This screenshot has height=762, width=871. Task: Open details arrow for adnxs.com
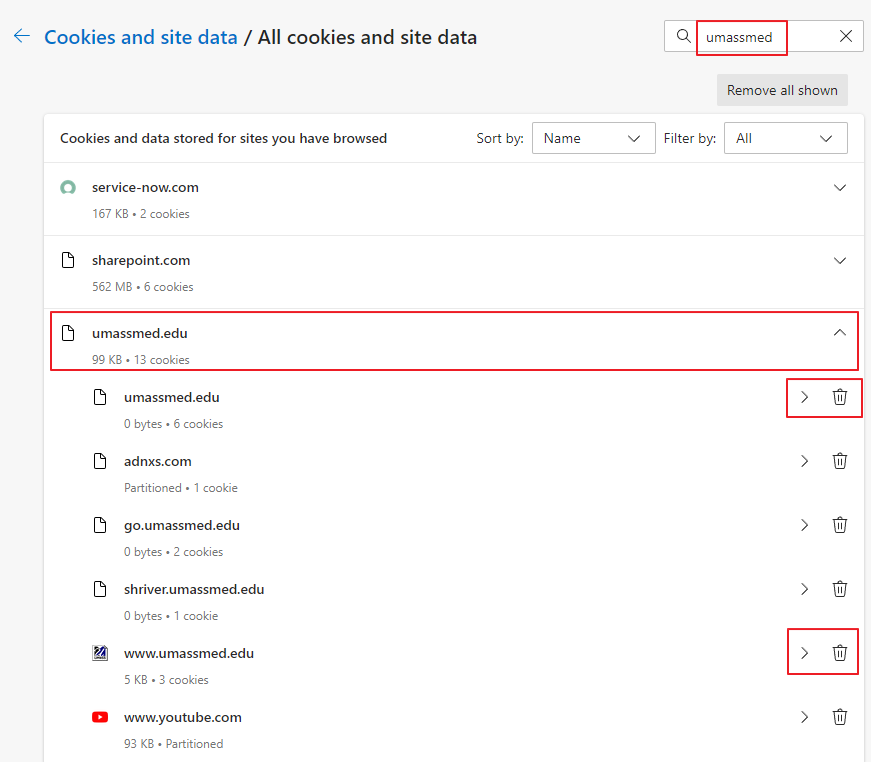pos(804,461)
